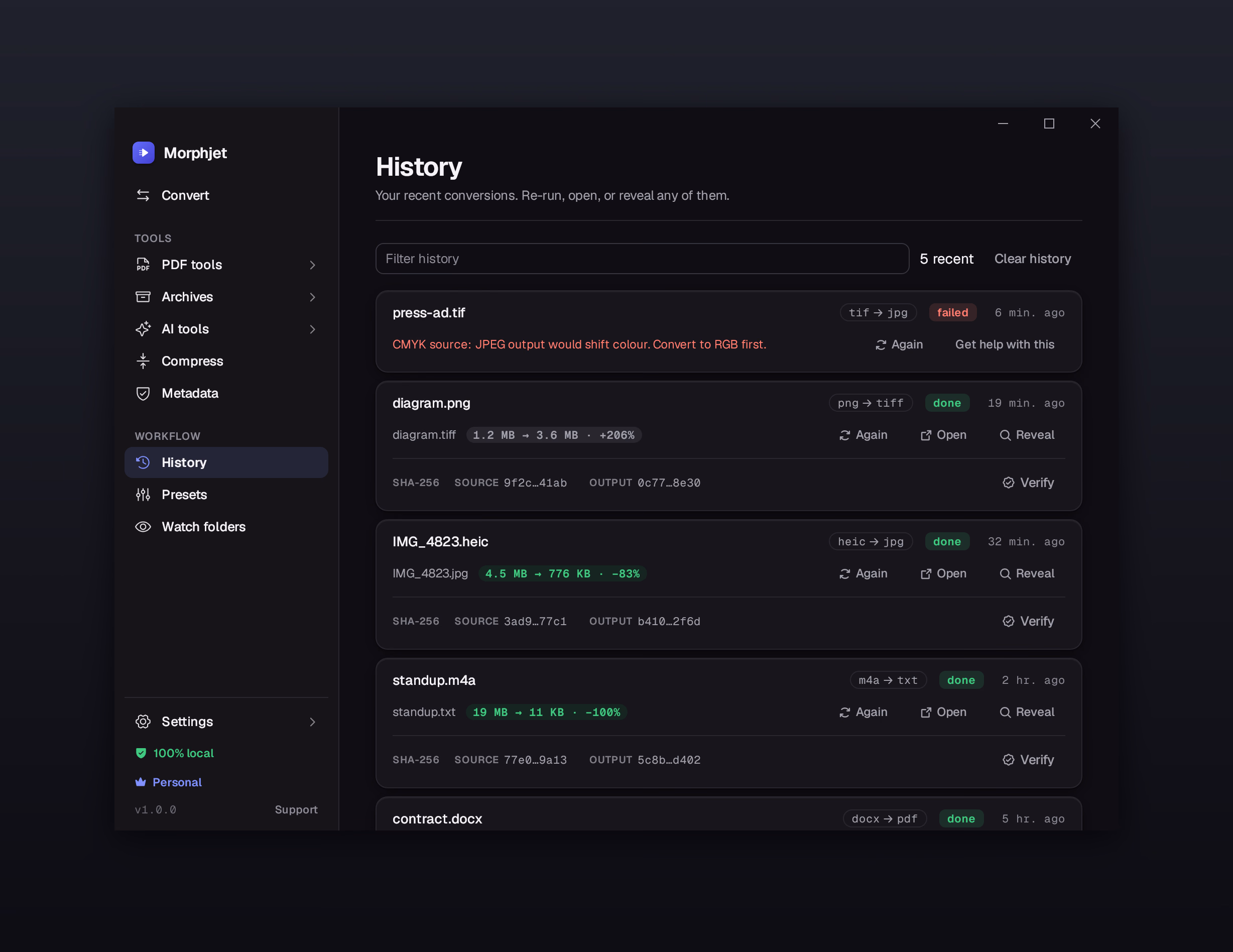Viewport: 1233px width, 952px height.
Task: Click the Watch folders eye icon
Action: pos(143,527)
